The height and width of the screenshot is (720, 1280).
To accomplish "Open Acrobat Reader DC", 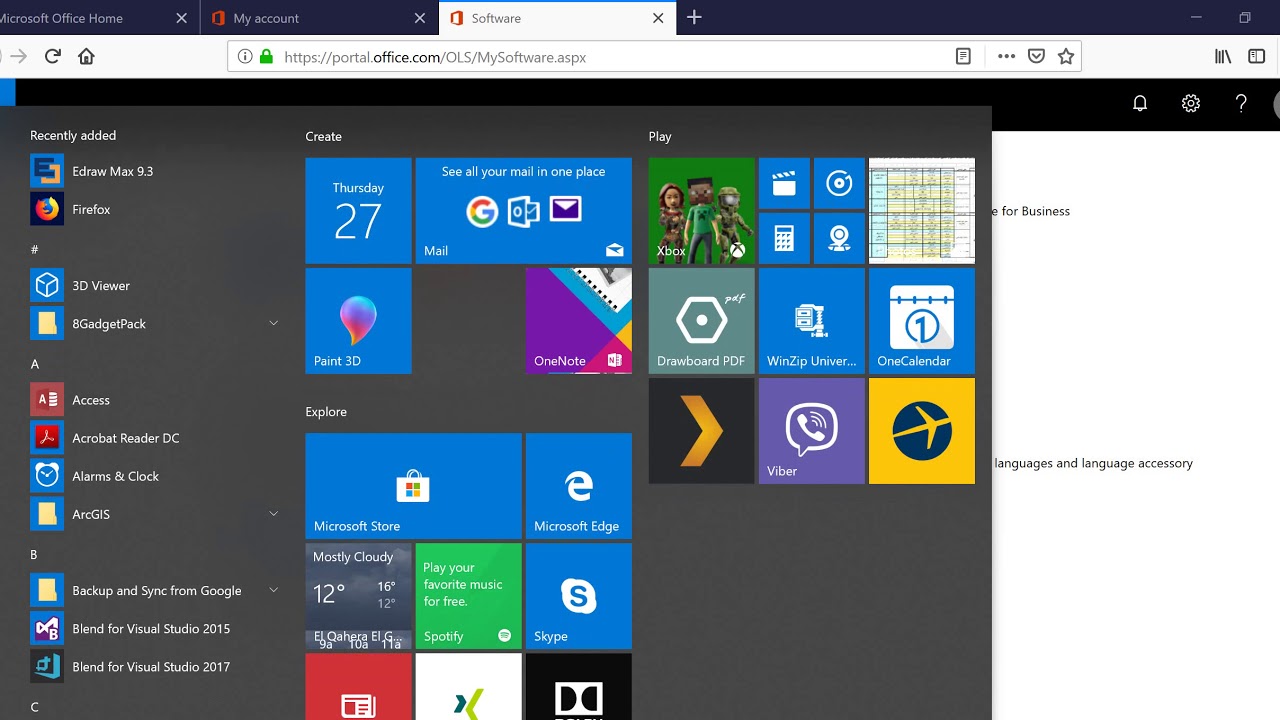I will point(155,438).
